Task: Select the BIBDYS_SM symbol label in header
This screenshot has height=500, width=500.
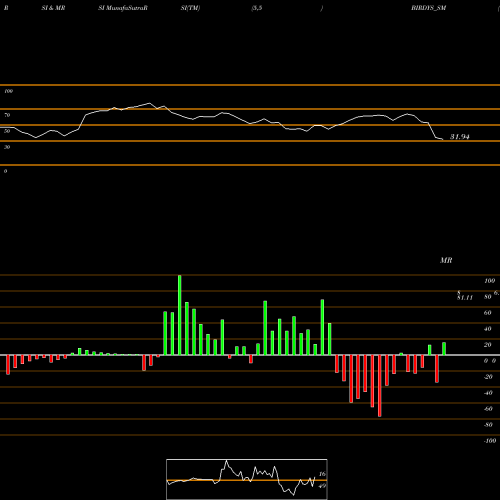Action: 428,8
